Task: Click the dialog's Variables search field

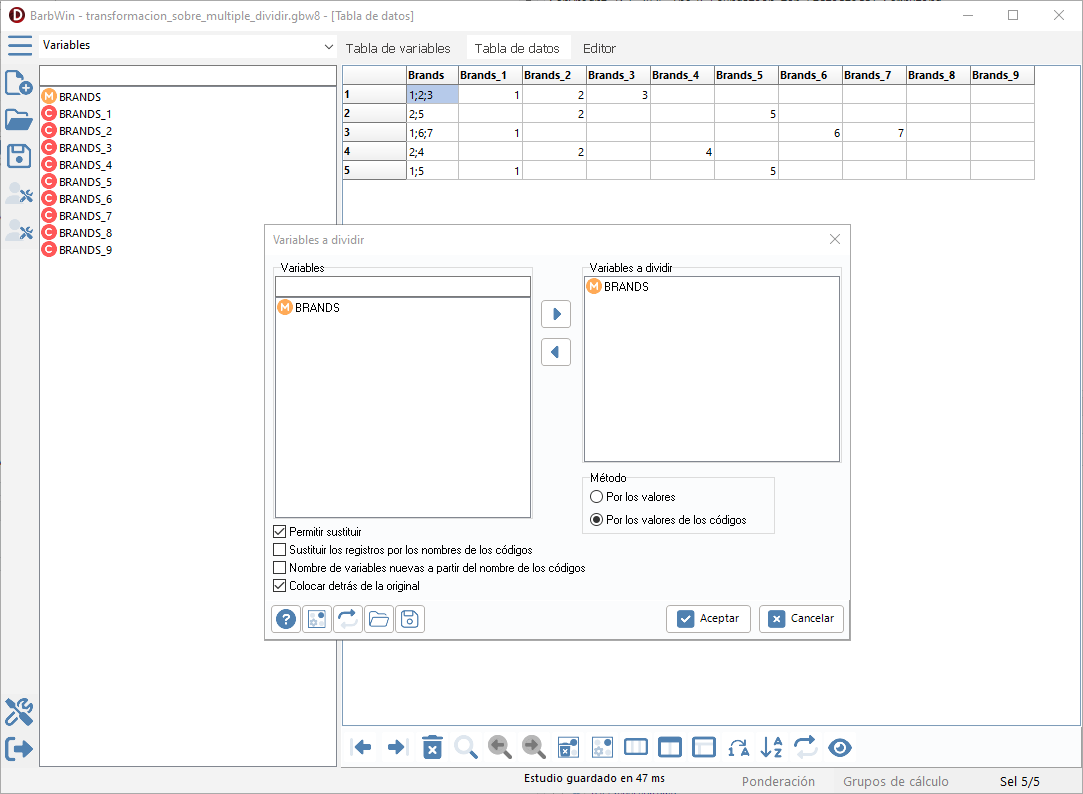Action: 402,287
